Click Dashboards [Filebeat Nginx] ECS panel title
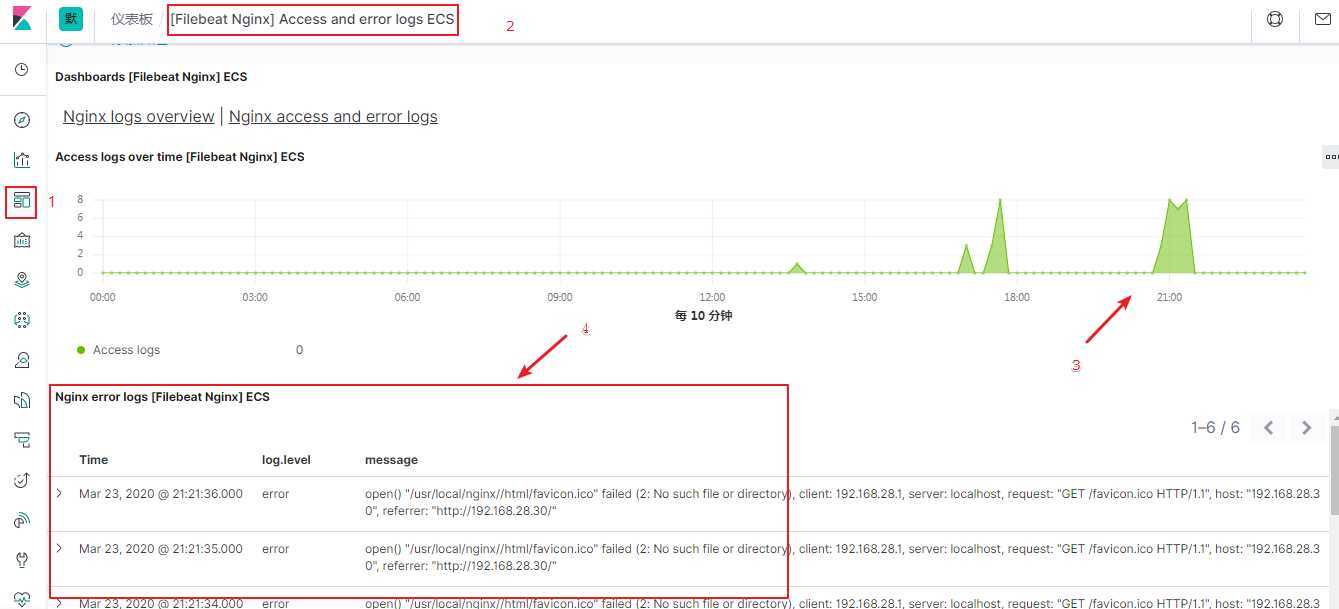Image resolution: width=1339 pixels, height=609 pixels. click(x=151, y=77)
